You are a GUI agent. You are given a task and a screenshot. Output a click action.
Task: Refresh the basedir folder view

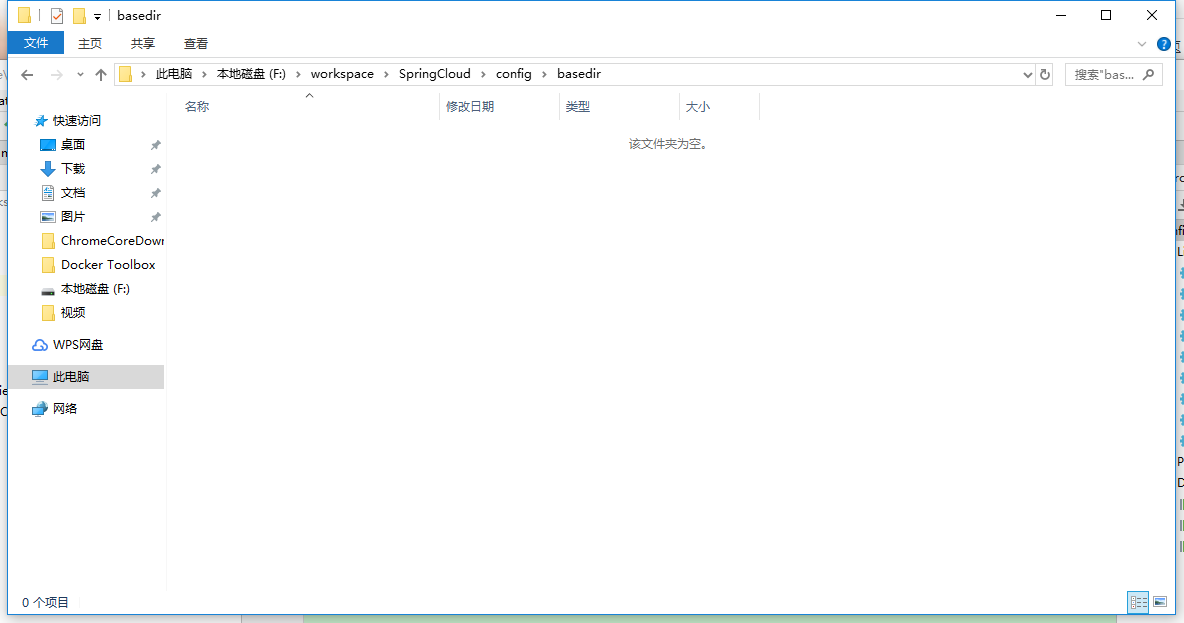(1045, 74)
